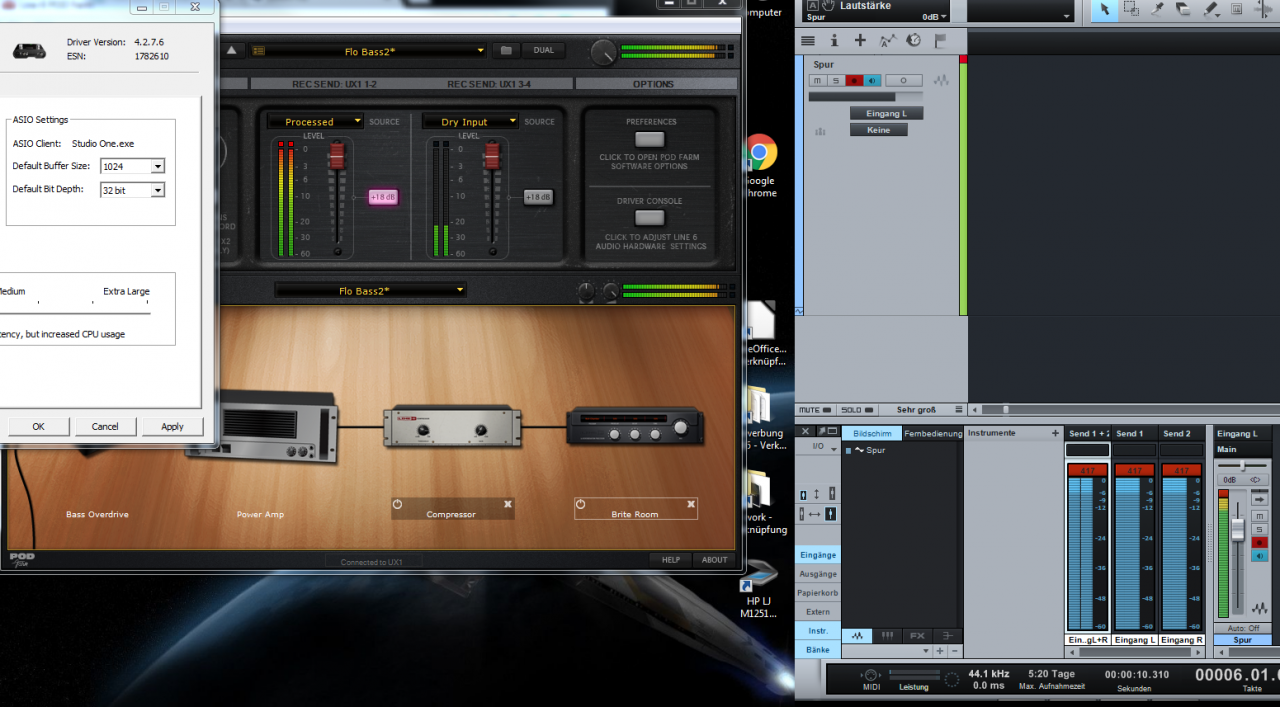Image resolution: width=1280 pixels, height=707 pixels.
Task: Toggle record arm on Spur track
Action: point(854,80)
